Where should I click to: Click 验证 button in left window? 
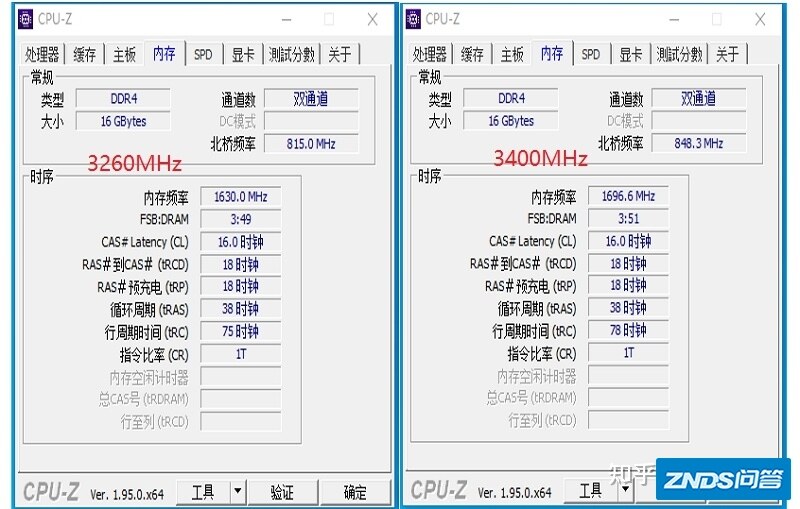tap(283, 492)
